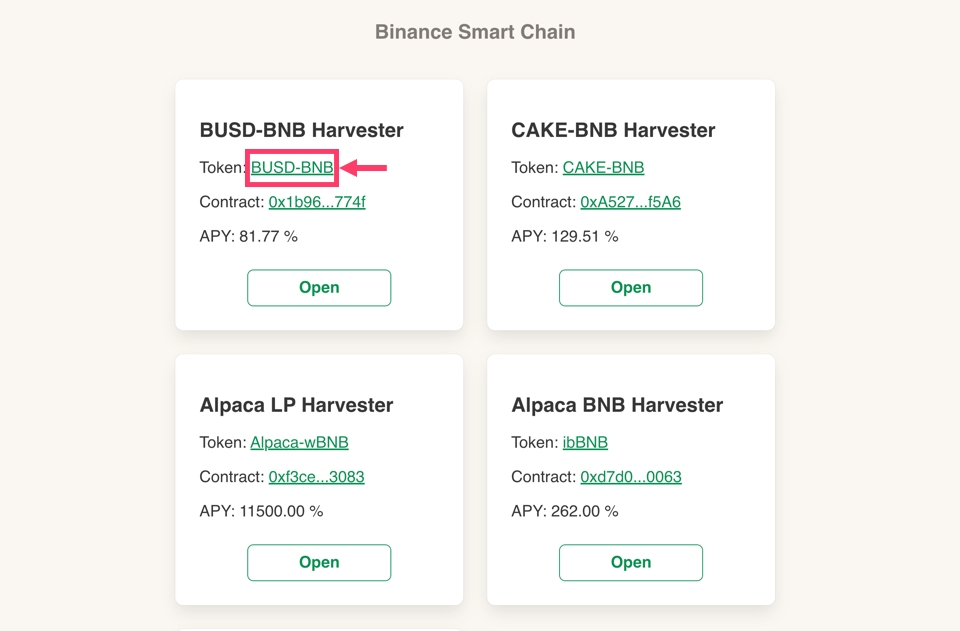Open the CAKE-BNB token link
The width and height of the screenshot is (960, 631).
click(x=603, y=168)
